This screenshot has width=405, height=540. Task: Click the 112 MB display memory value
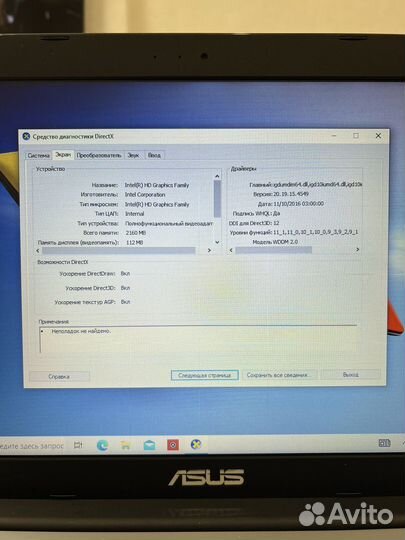(134, 242)
